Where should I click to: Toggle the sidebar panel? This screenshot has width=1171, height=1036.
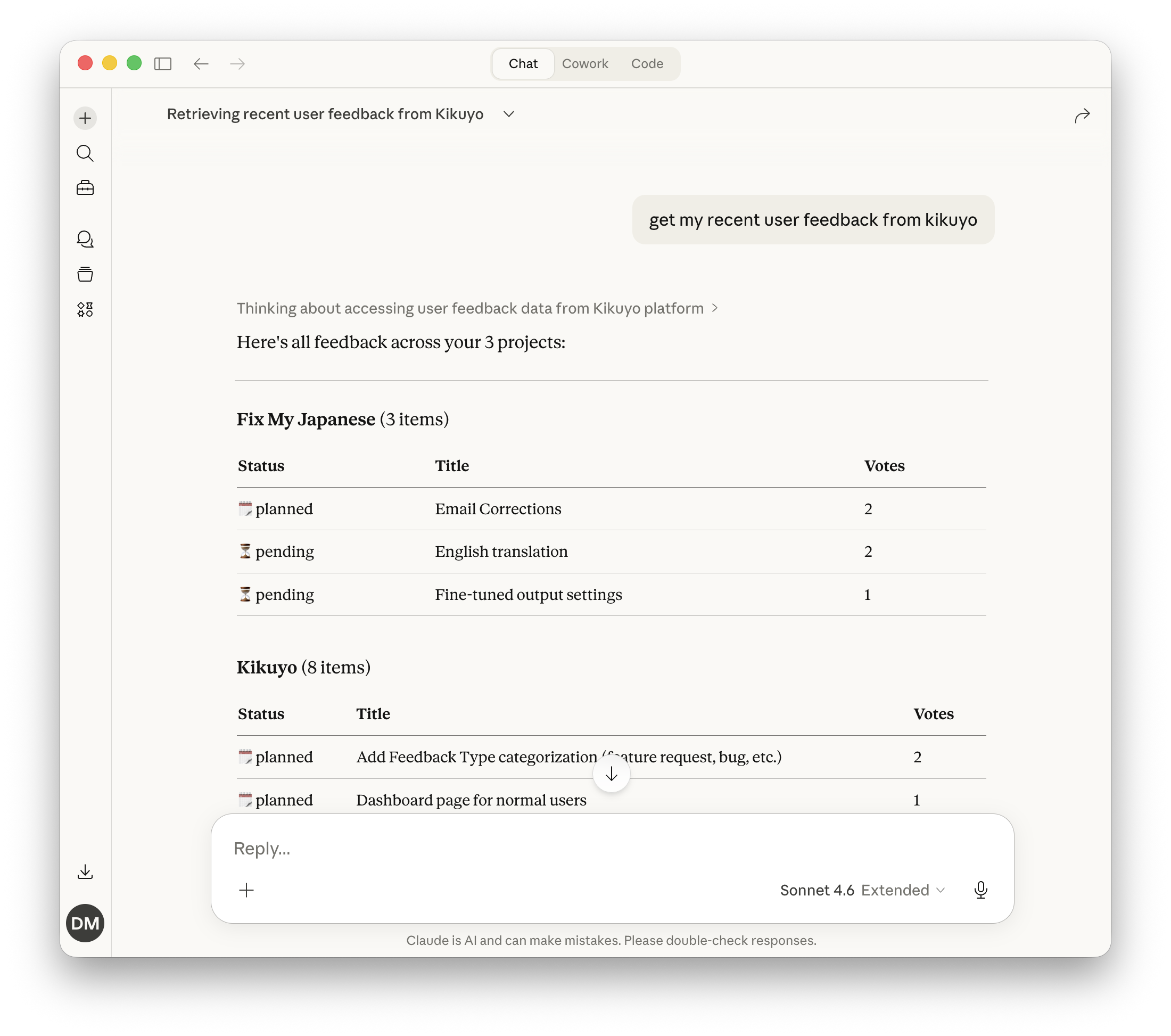point(163,63)
